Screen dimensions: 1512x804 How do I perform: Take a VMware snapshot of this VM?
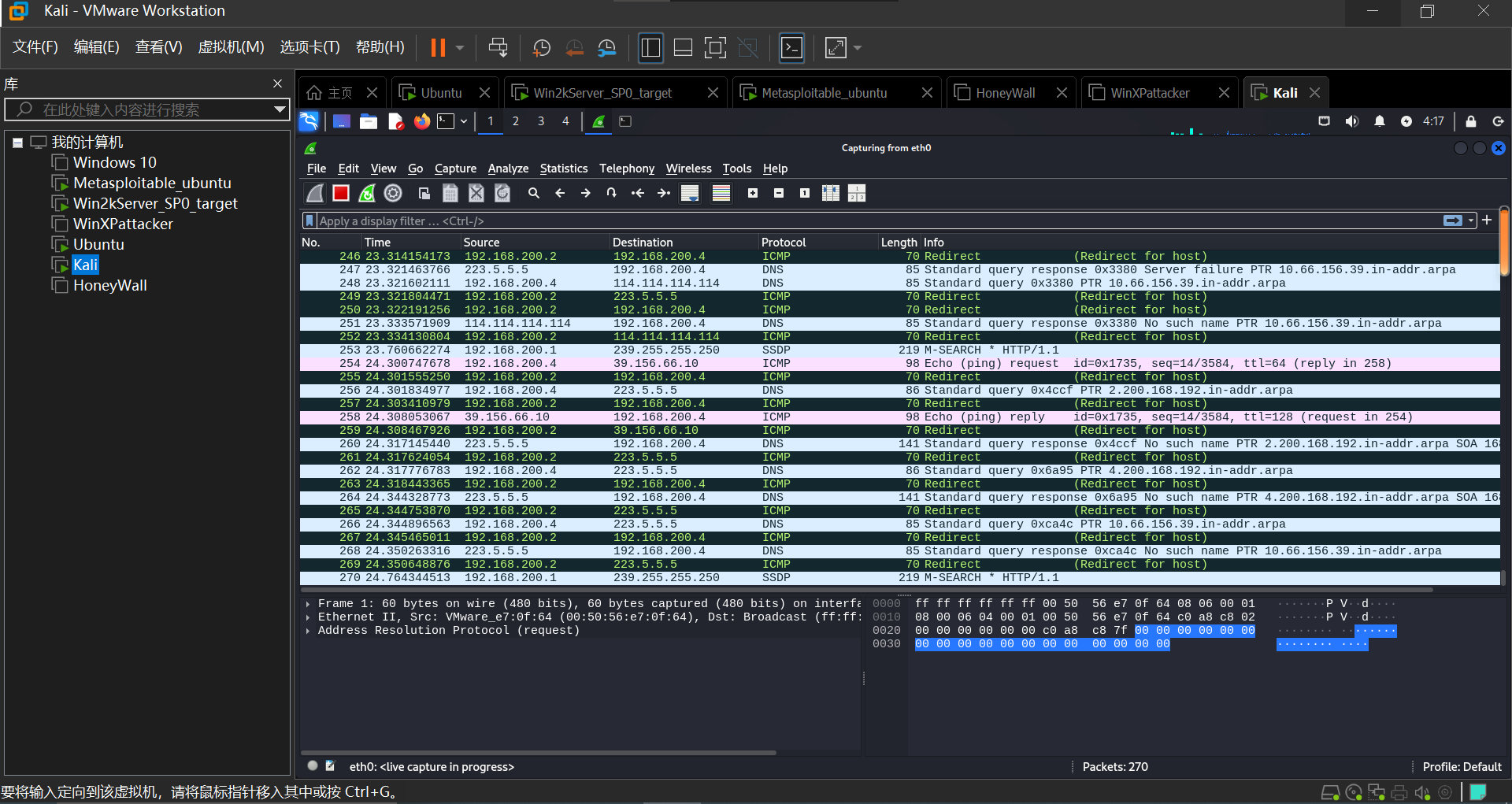(x=542, y=48)
